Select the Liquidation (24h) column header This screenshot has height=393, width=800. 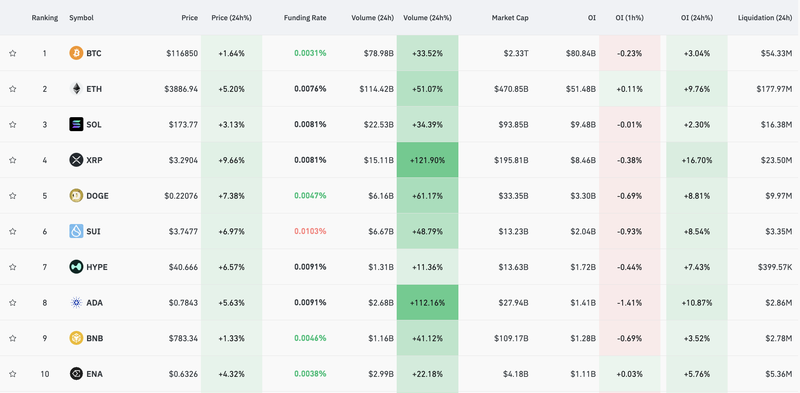pyautogui.click(x=765, y=18)
